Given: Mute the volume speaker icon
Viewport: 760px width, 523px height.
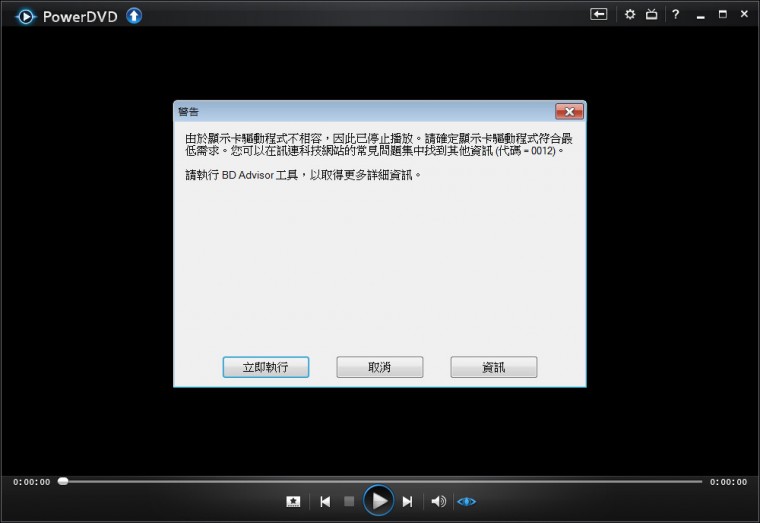Looking at the screenshot, I should (x=438, y=502).
